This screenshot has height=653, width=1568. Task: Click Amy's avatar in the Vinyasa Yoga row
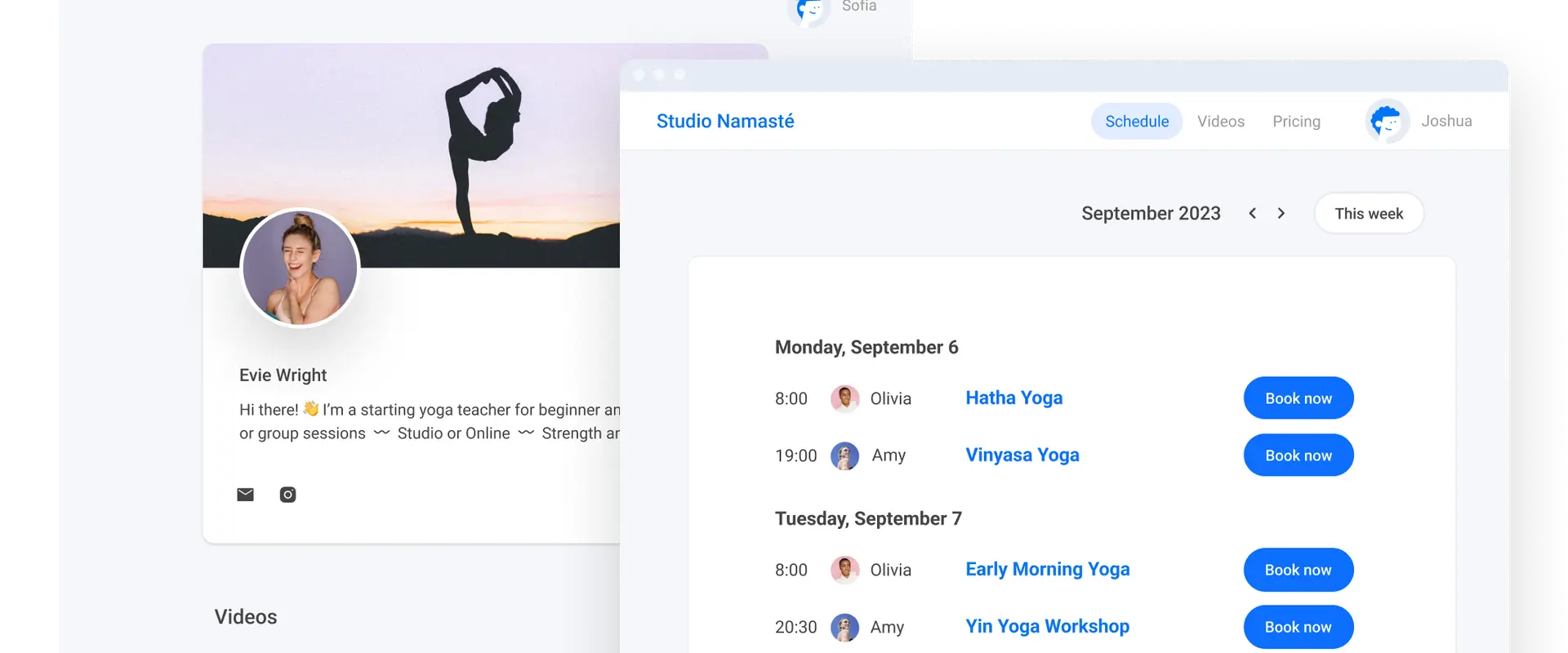click(x=844, y=455)
